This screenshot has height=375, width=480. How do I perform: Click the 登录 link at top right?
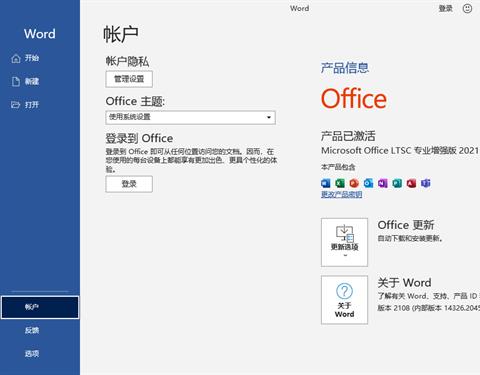[446, 8]
